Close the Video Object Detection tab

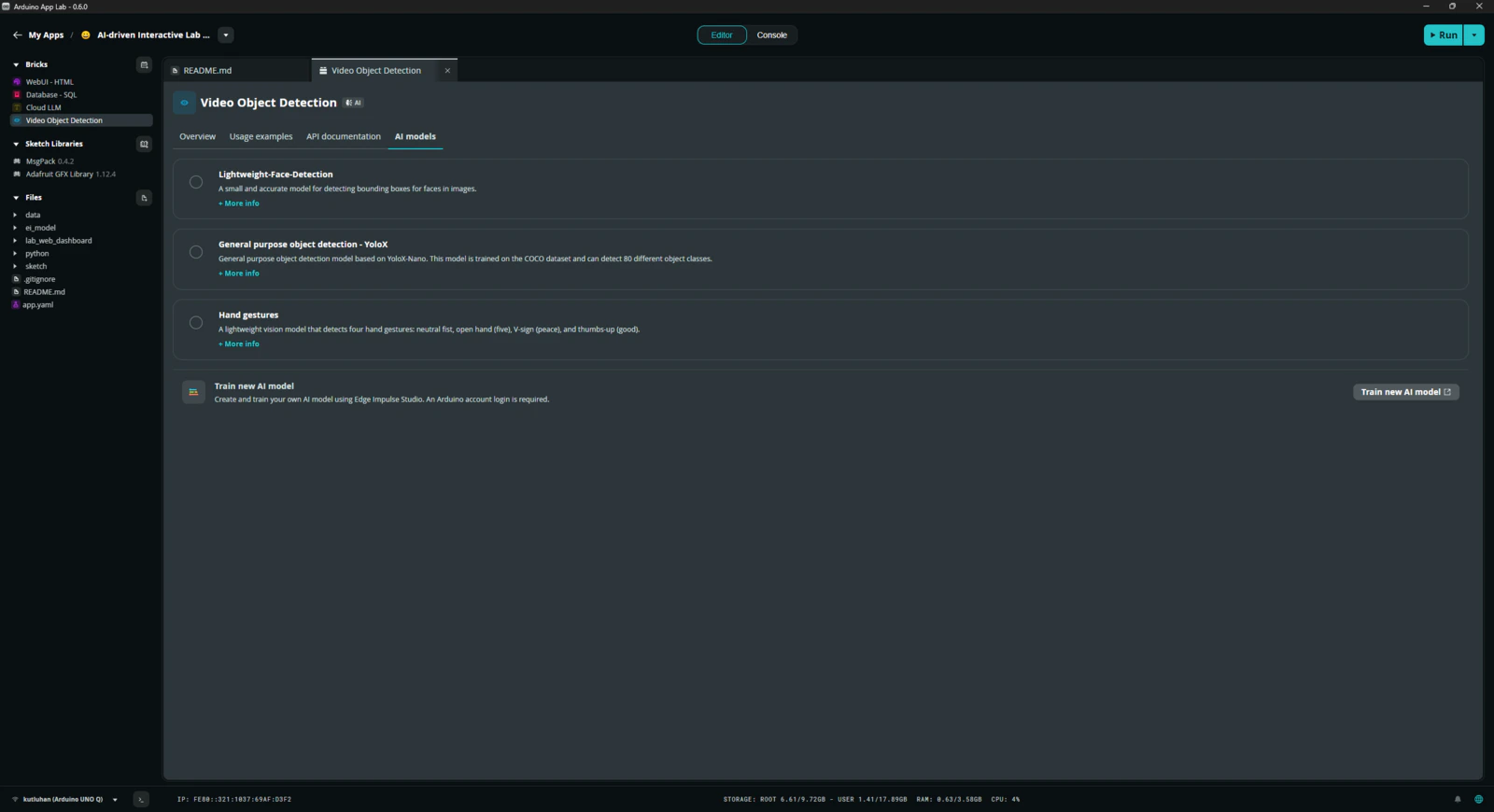tap(447, 71)
